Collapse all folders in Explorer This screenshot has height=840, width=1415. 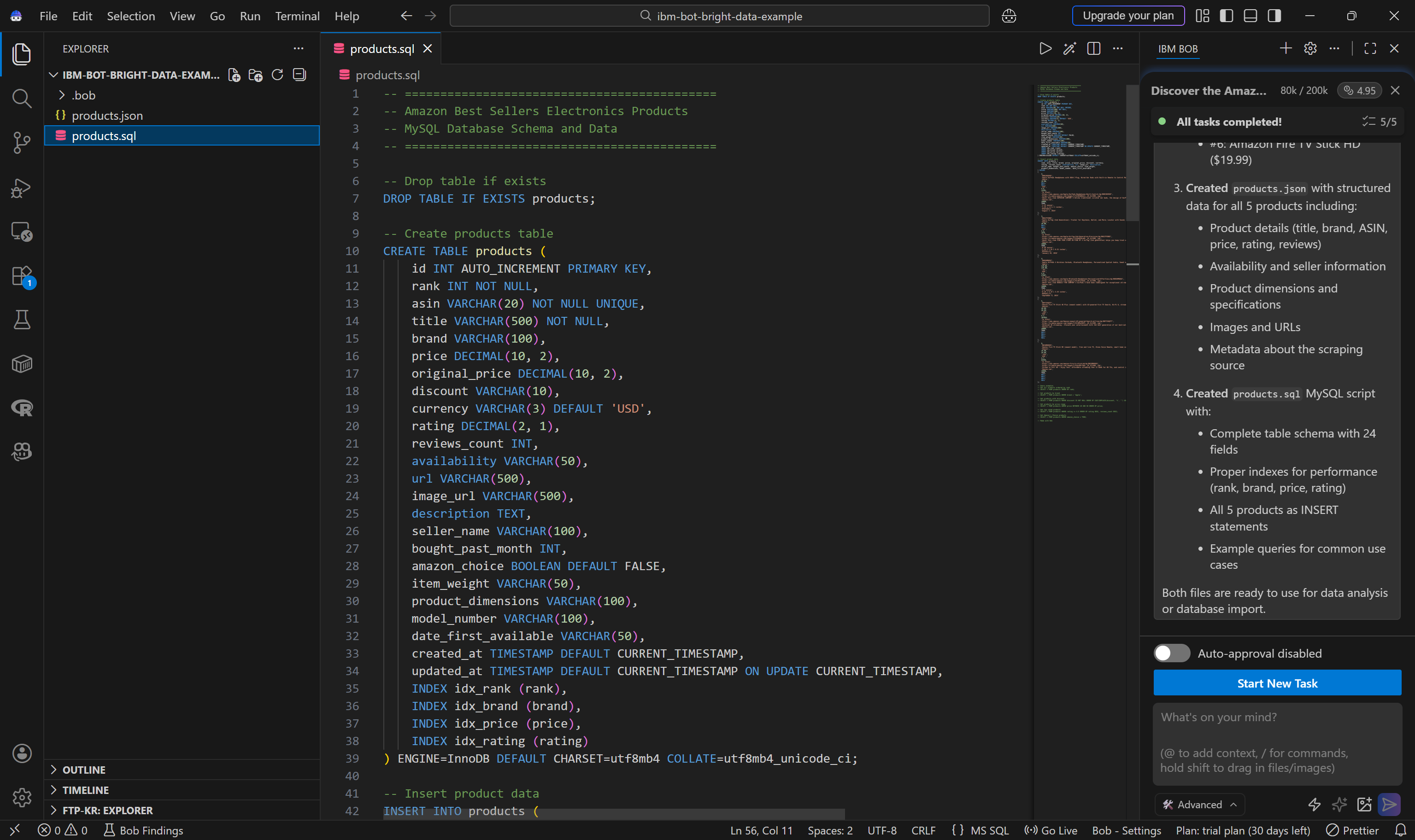click(x=299, y=75)
